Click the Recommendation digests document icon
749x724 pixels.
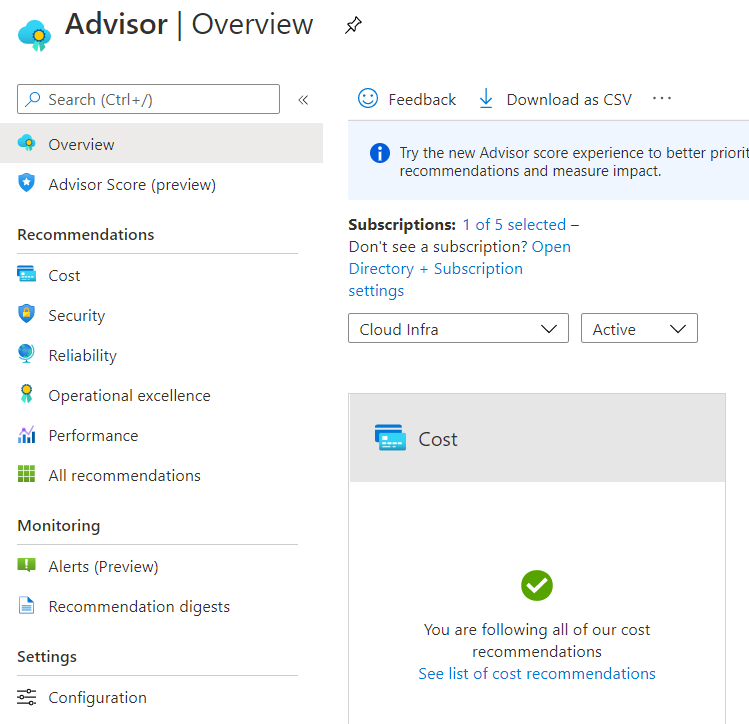pos(26,605)
